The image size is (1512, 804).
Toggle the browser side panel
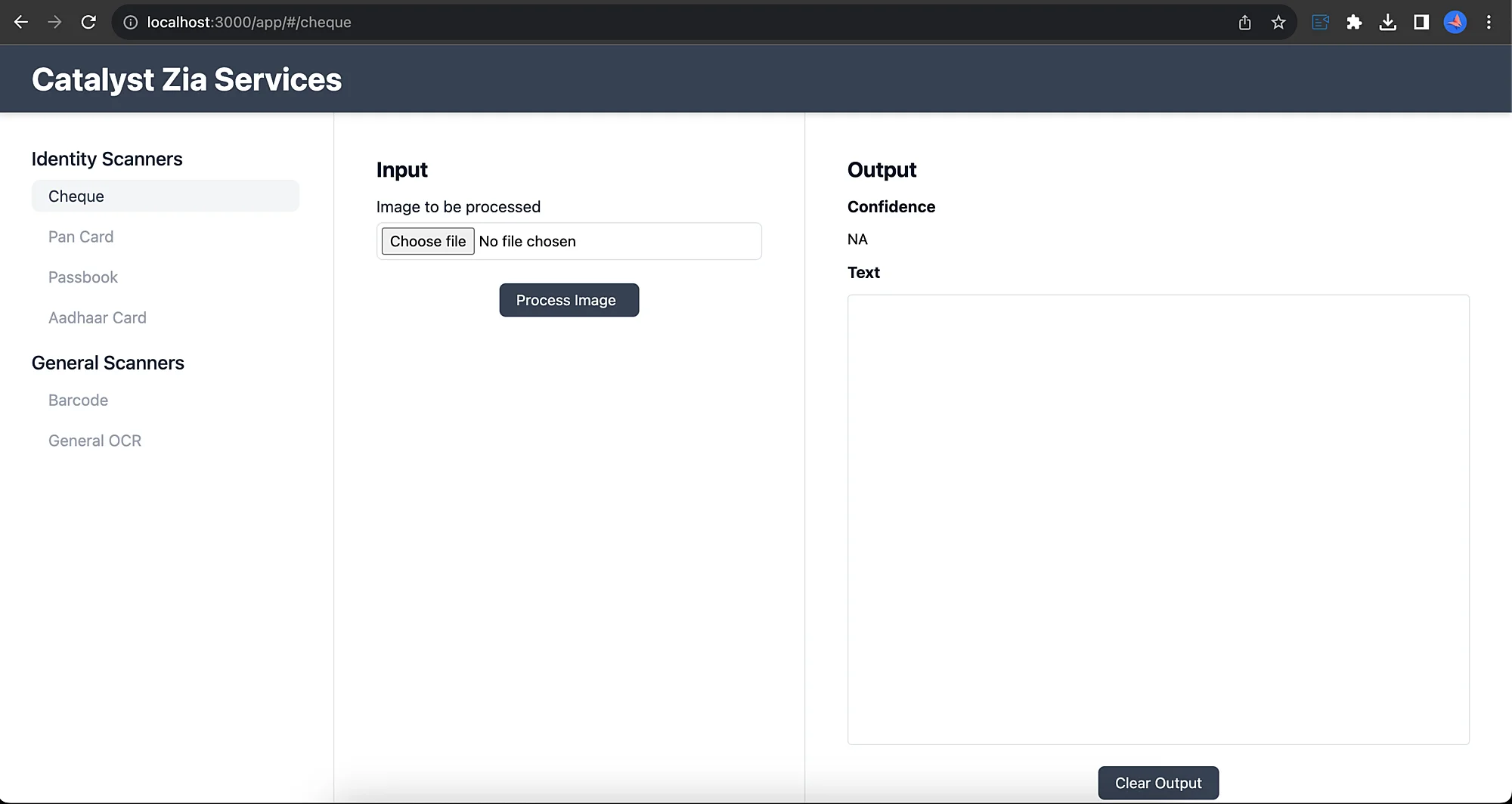[1421, 23]
